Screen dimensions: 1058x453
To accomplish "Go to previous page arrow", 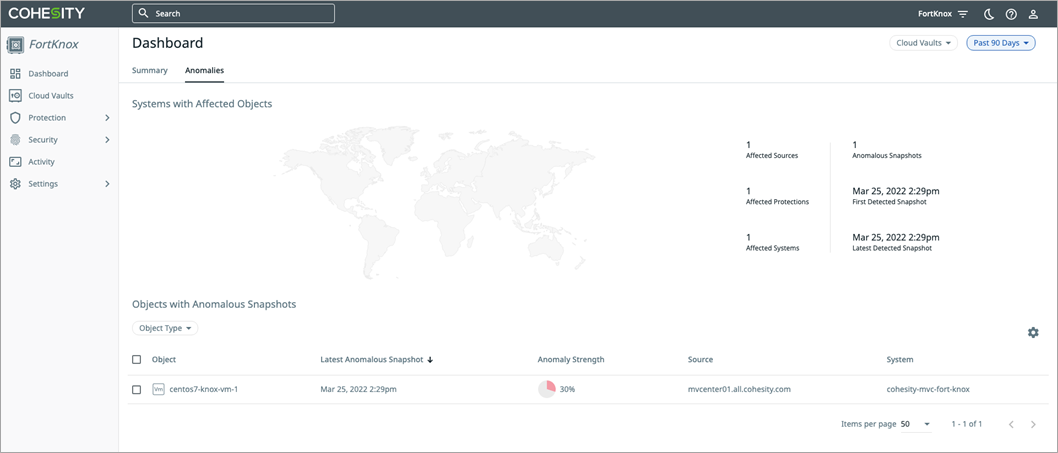I will pos(1011,425).
